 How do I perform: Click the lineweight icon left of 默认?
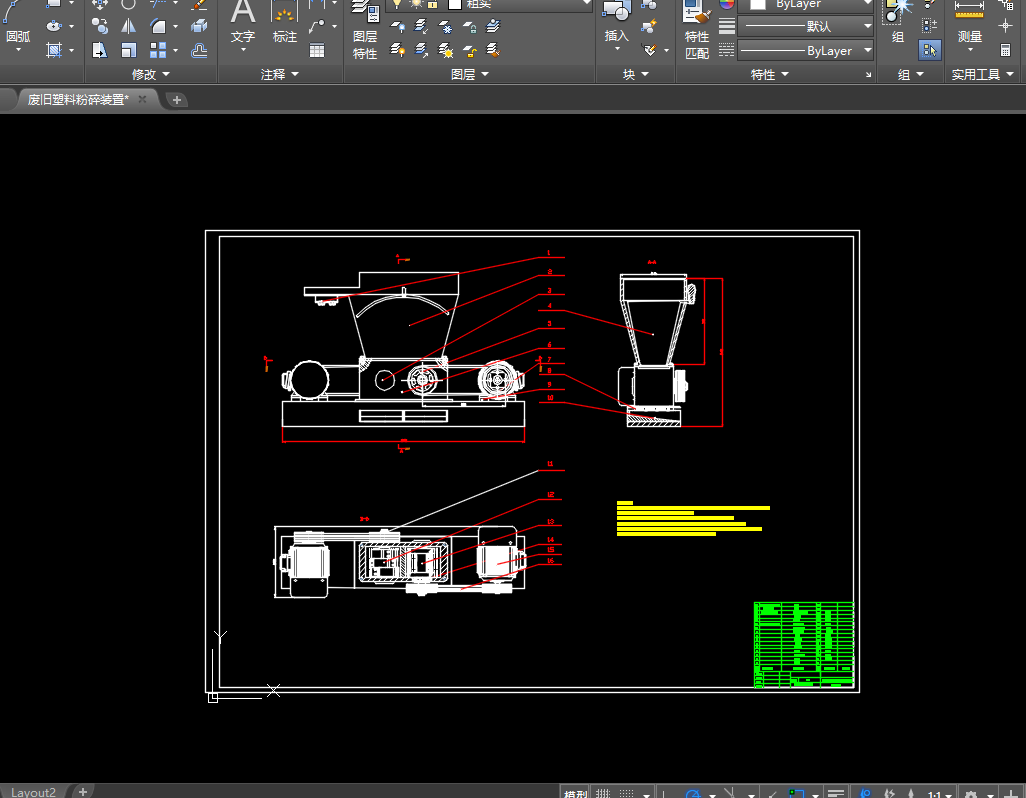pyautogui.click(x=727, y=26)
